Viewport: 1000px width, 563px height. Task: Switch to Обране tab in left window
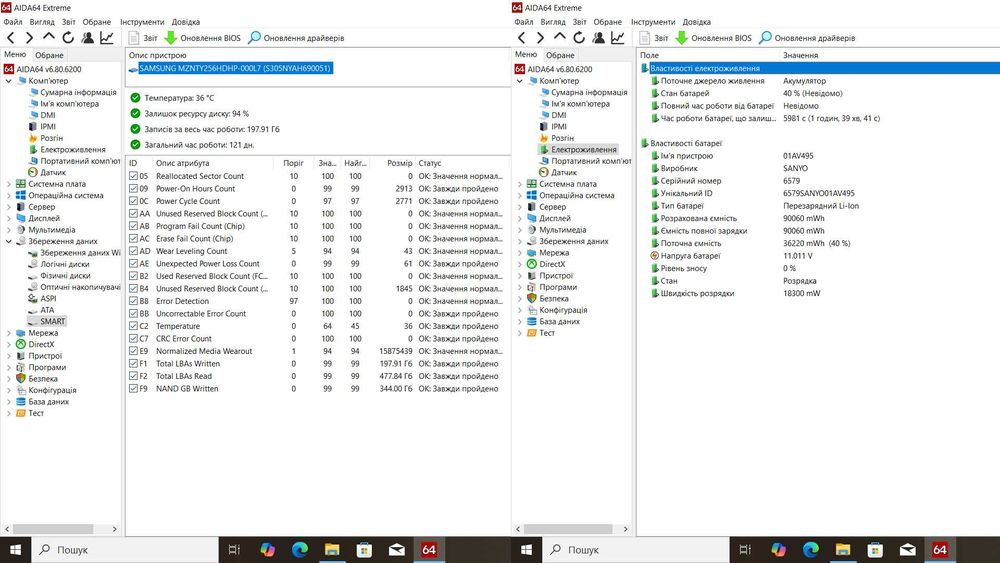coord(49,55)
